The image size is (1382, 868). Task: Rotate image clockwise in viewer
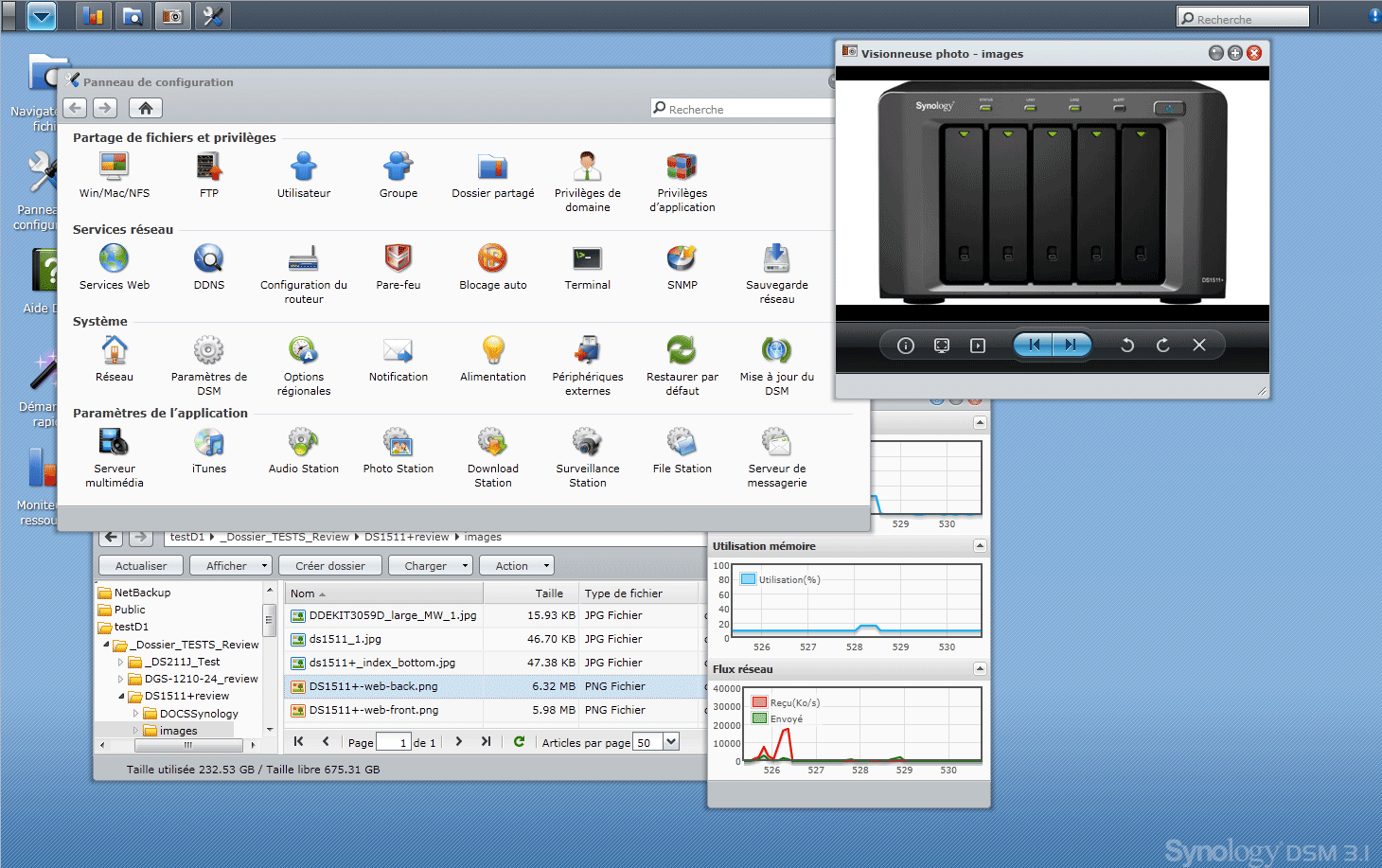pos(1163,345)
